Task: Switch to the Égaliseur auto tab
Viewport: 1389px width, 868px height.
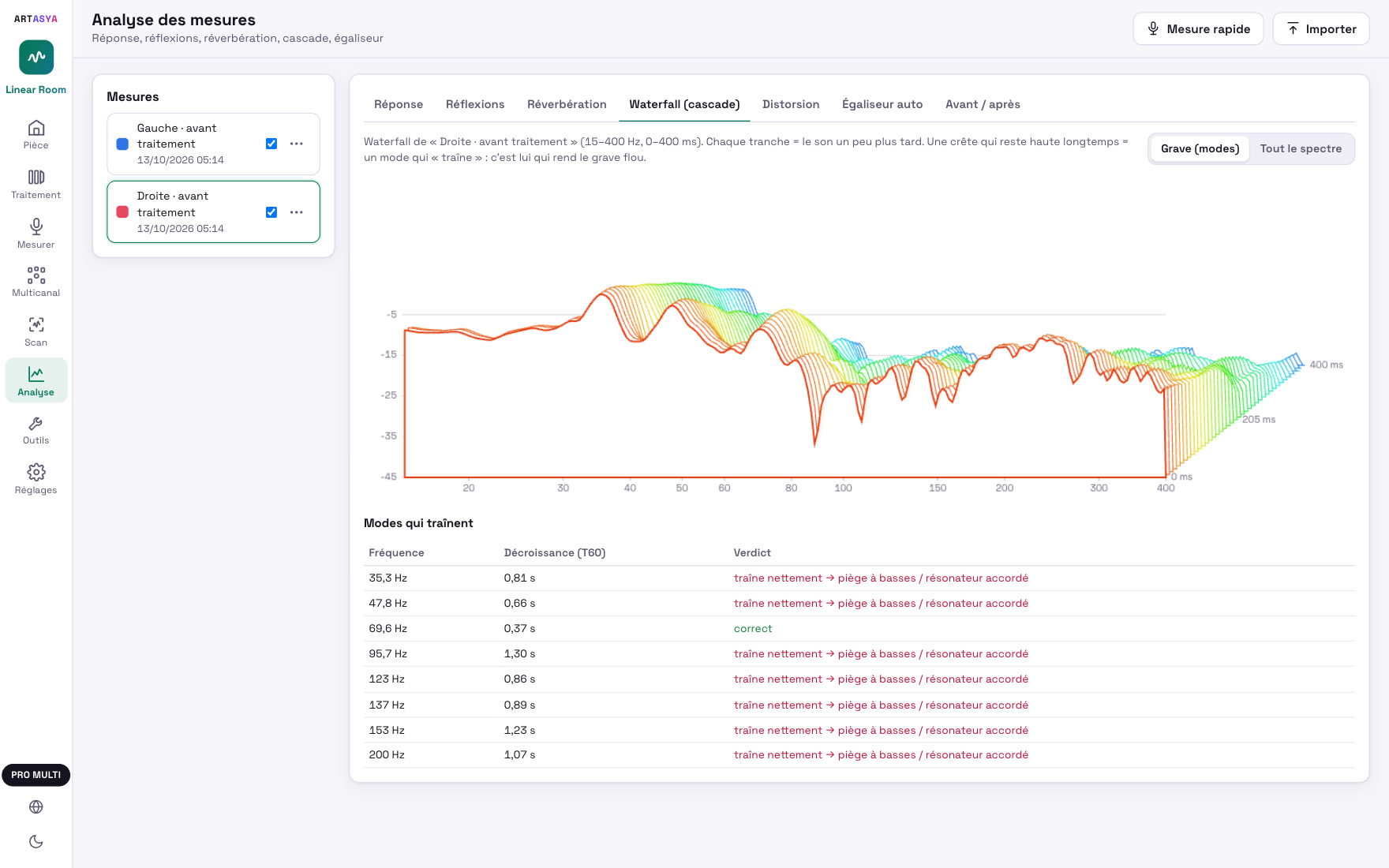Action: 882,104
